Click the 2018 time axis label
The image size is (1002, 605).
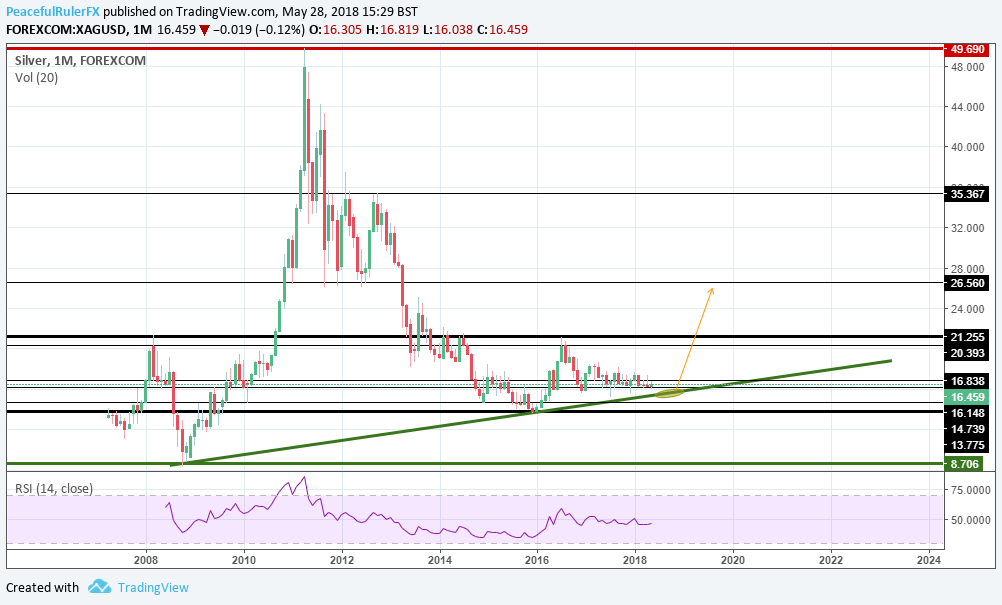point(635,560)
